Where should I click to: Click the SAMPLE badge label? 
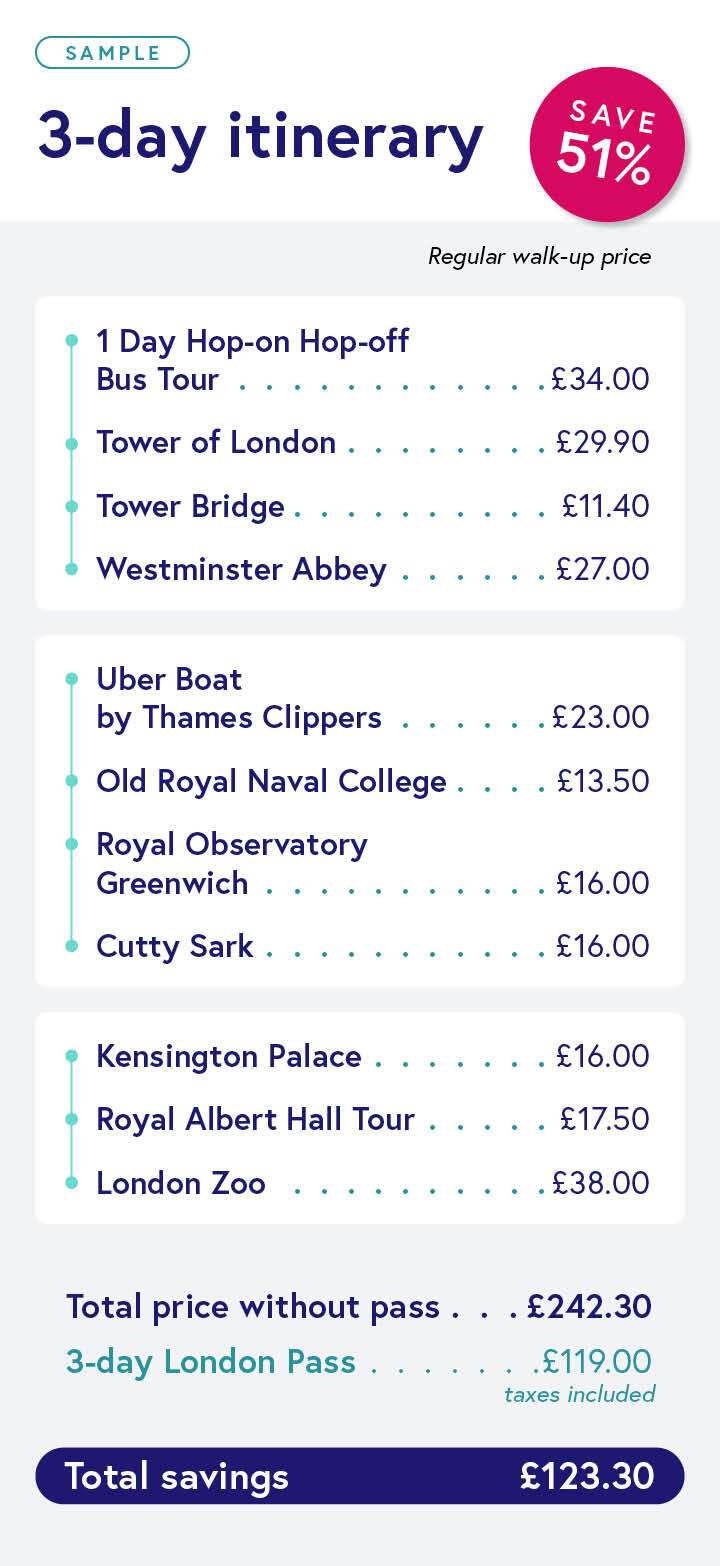(112, 52)
